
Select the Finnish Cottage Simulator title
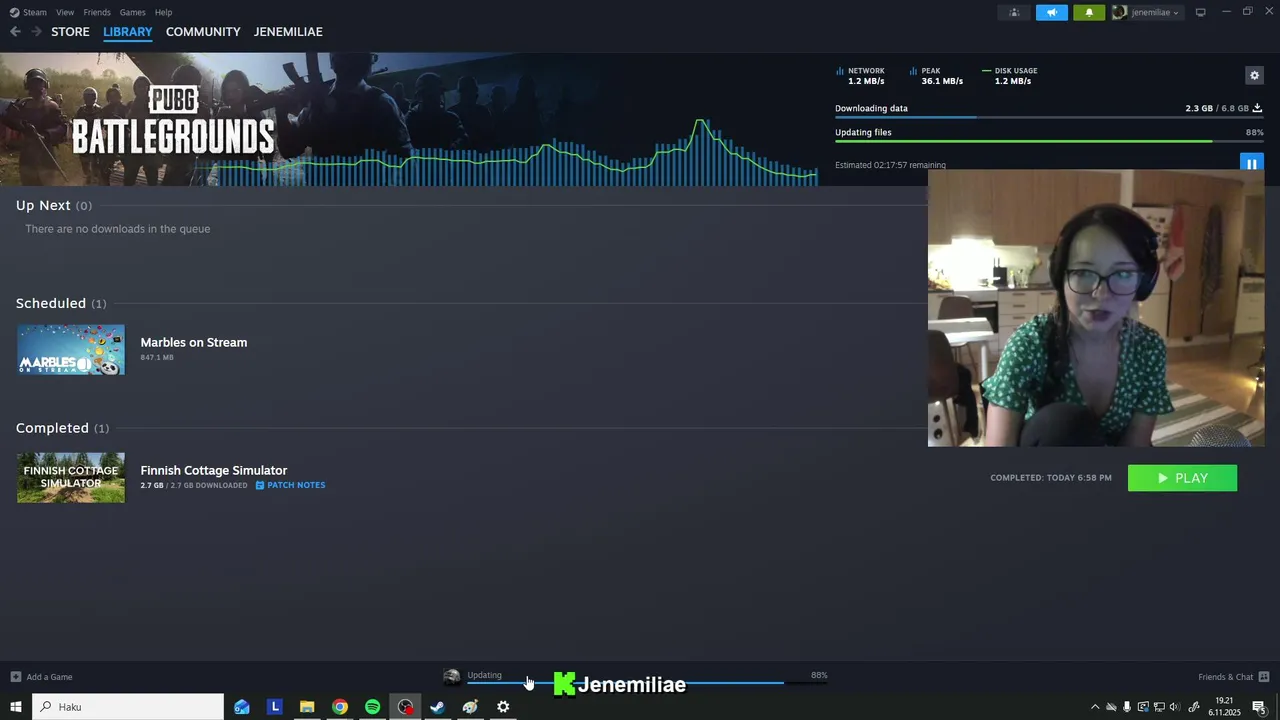coord(213,470)
